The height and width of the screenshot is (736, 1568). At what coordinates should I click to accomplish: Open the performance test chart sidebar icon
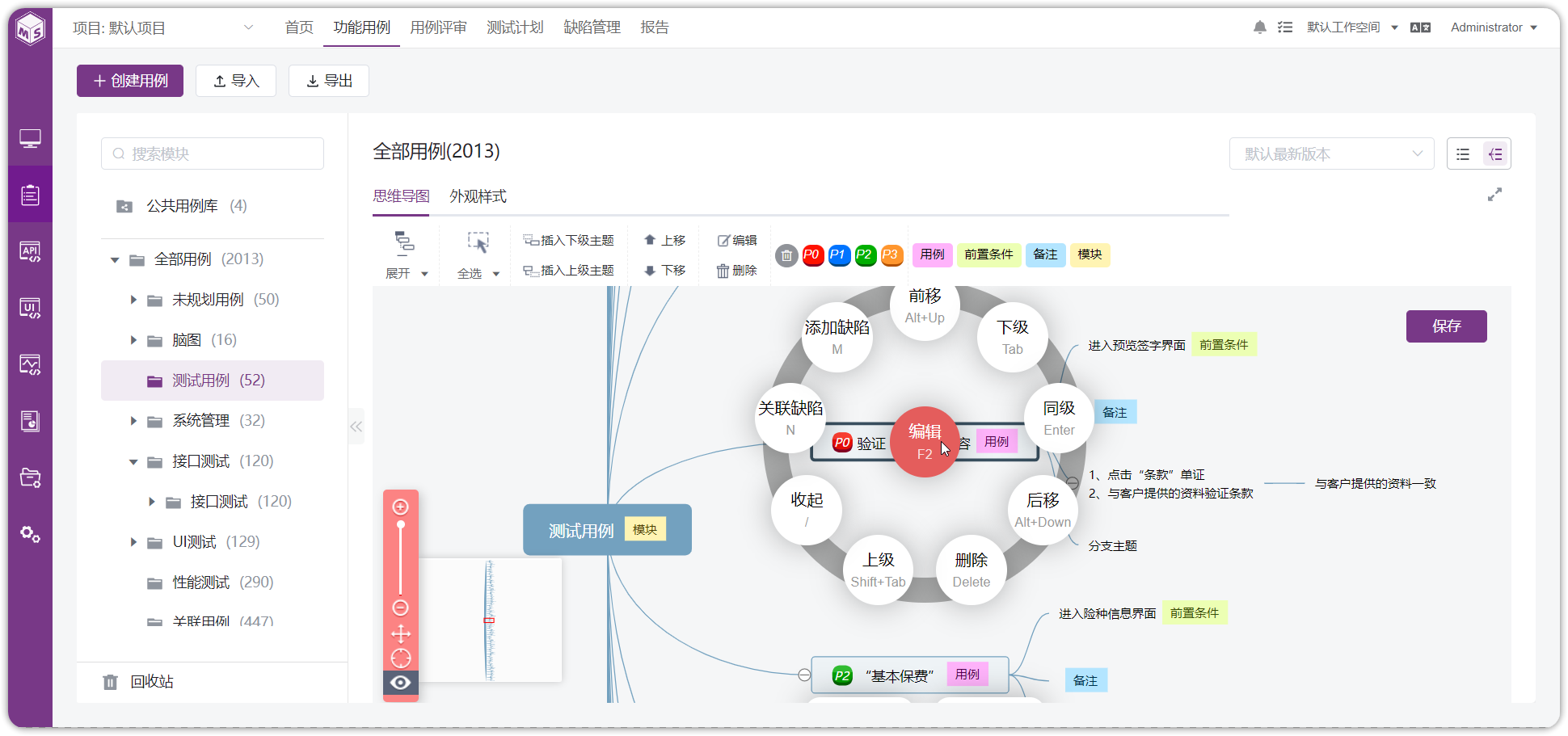[x=30, y=364]
